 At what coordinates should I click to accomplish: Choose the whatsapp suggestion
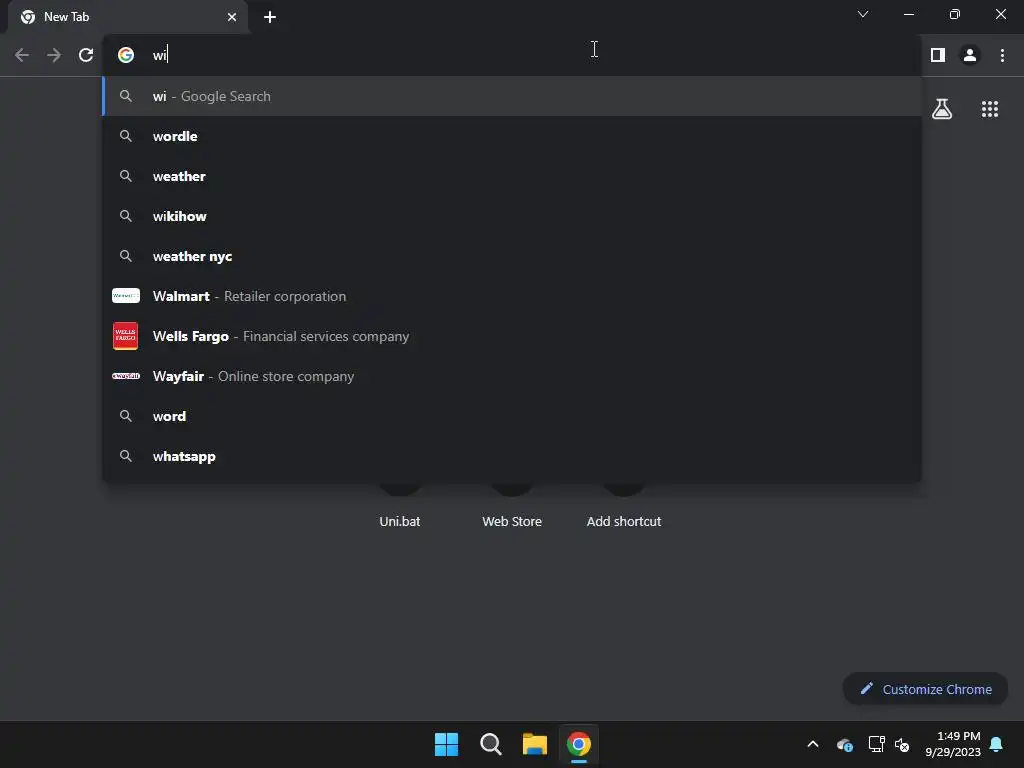click(x=512, y=456)
